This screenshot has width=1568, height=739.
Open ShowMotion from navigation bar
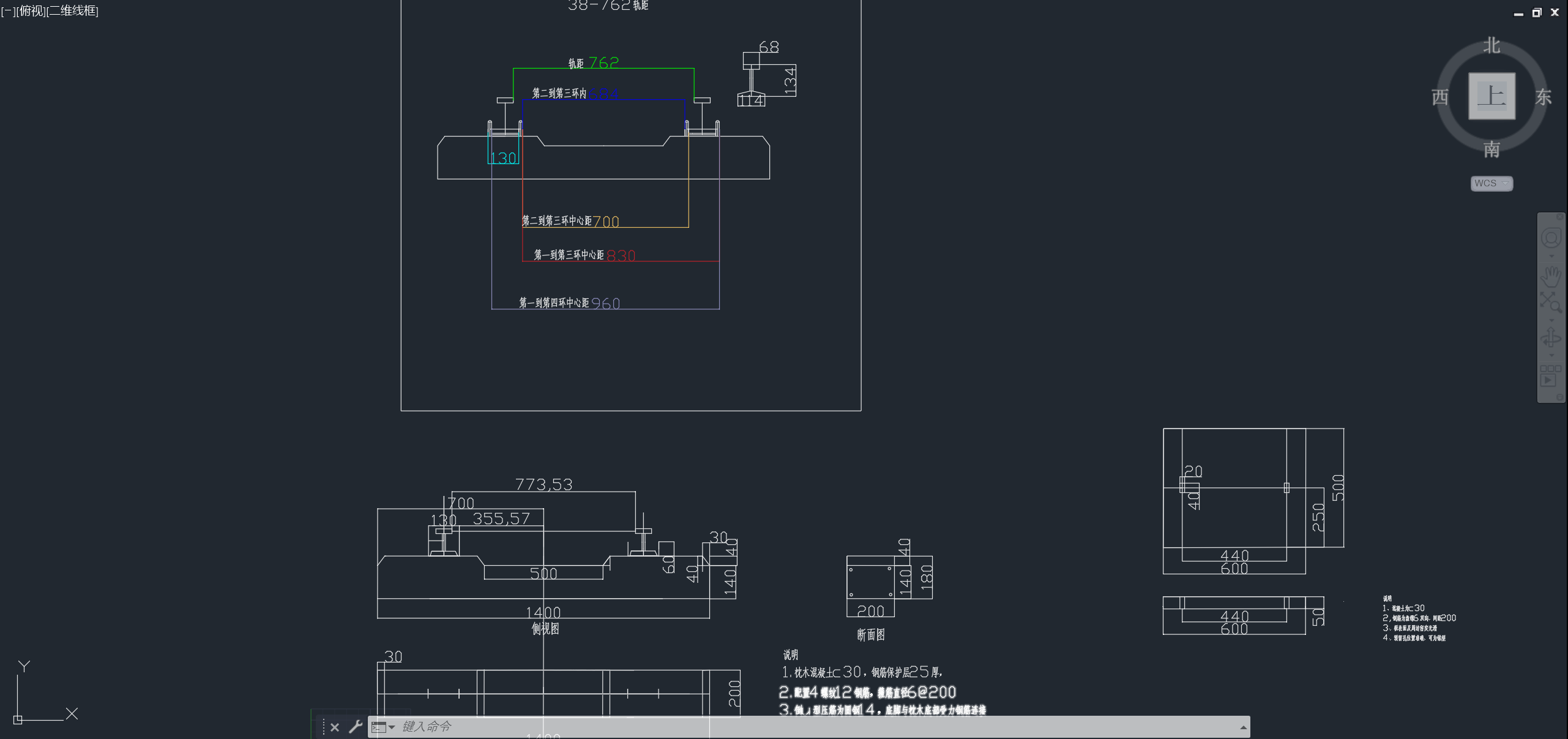click(x=1550, y=377)
